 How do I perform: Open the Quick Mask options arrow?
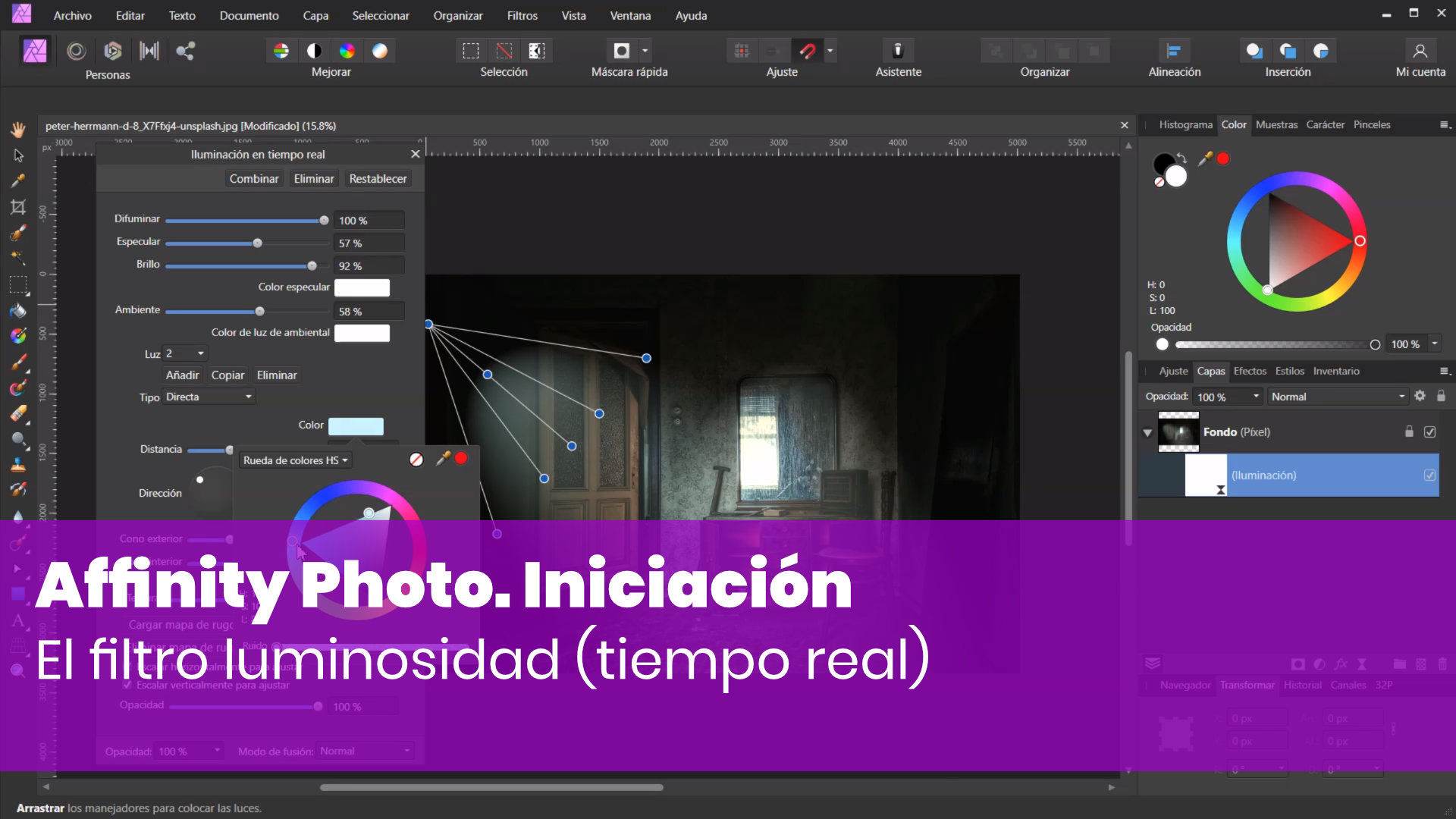pyautogui.click(x=645, y=51)
